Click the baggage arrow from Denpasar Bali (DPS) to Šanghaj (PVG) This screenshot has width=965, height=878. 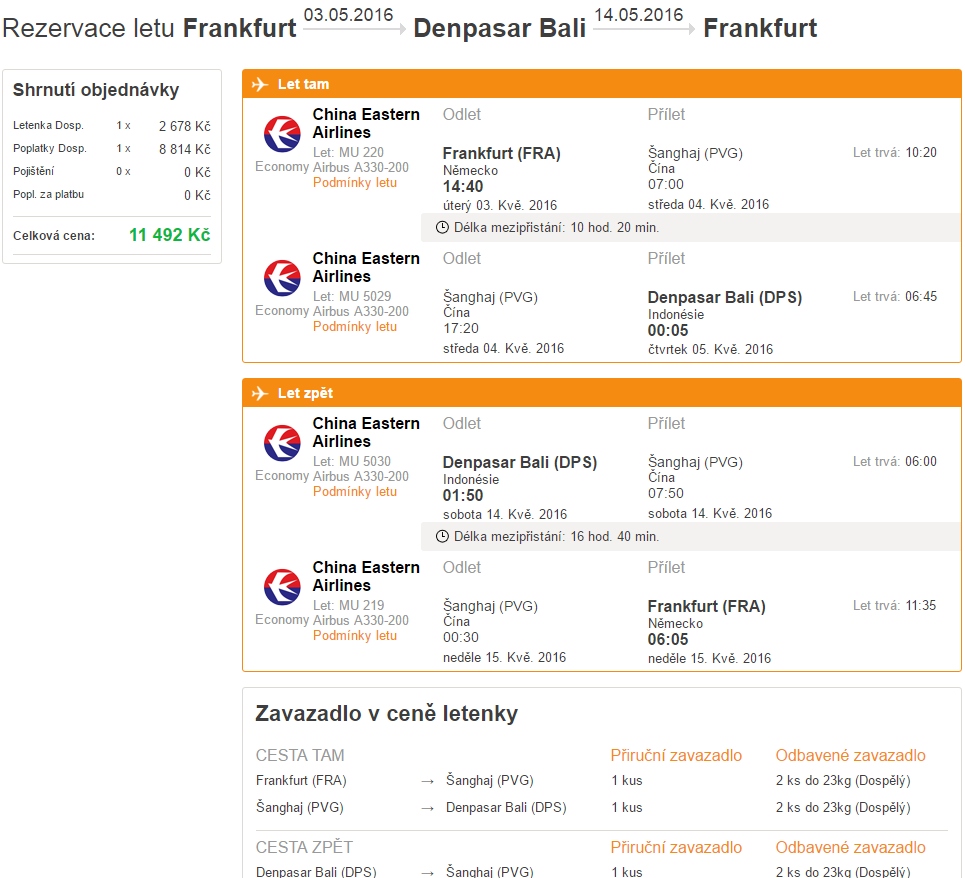428,872
